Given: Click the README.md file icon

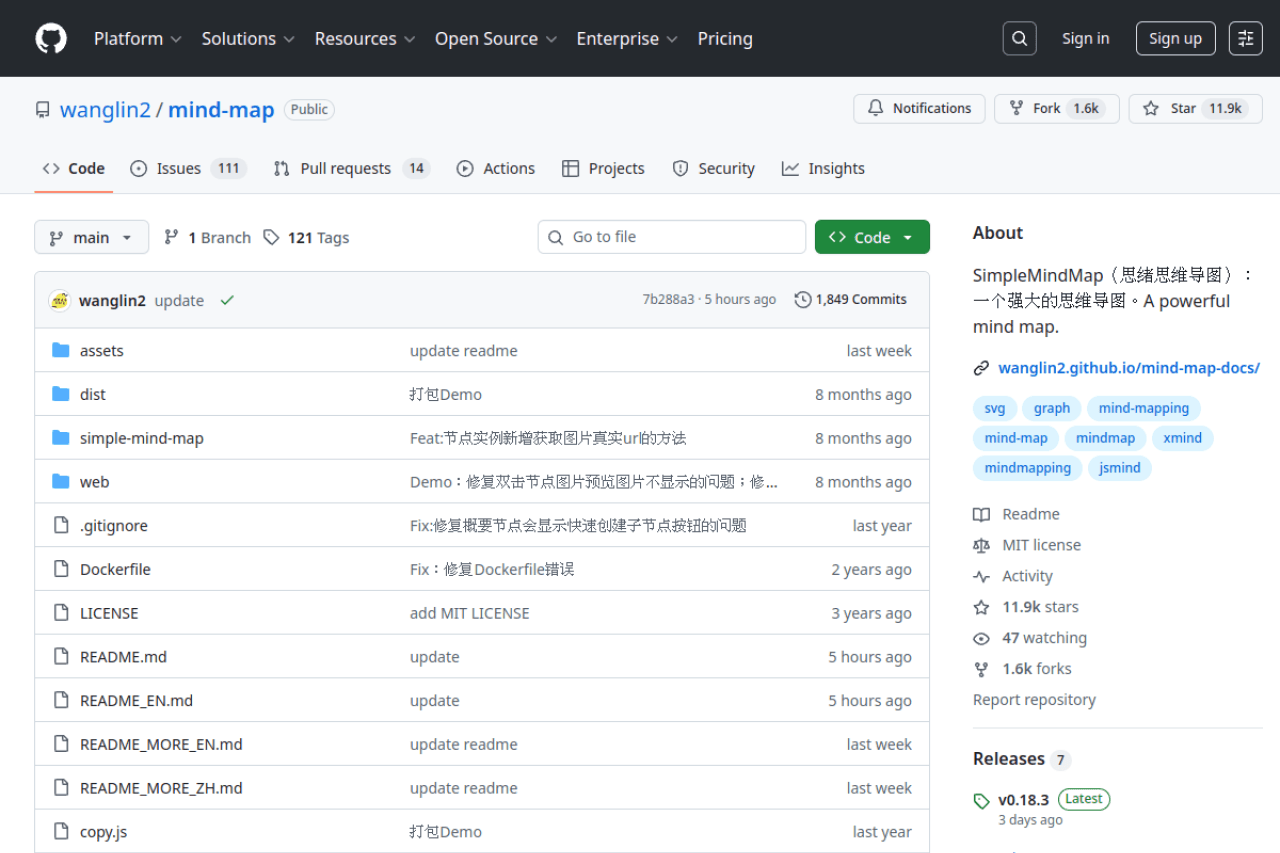Looking at the screenshot, I should [61, 656].
